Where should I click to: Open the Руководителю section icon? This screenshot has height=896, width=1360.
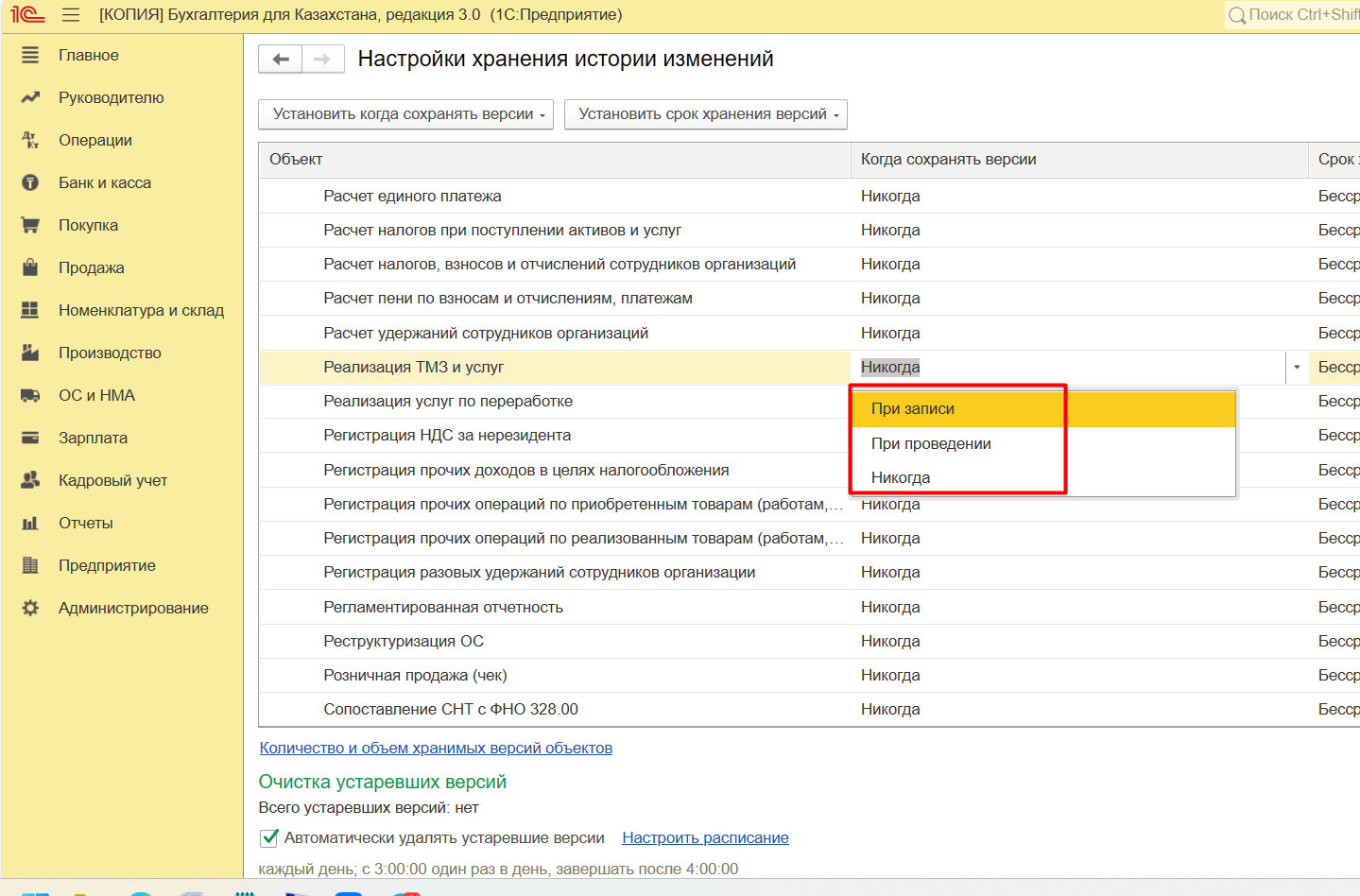30,97
